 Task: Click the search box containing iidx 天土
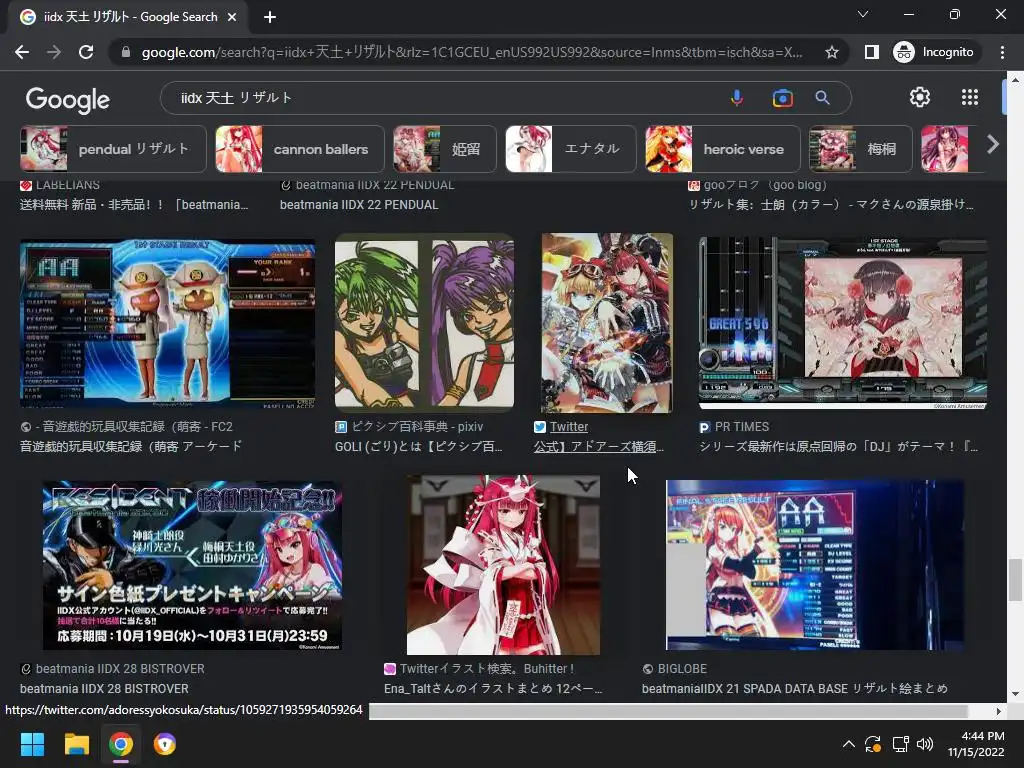[444, 98]
